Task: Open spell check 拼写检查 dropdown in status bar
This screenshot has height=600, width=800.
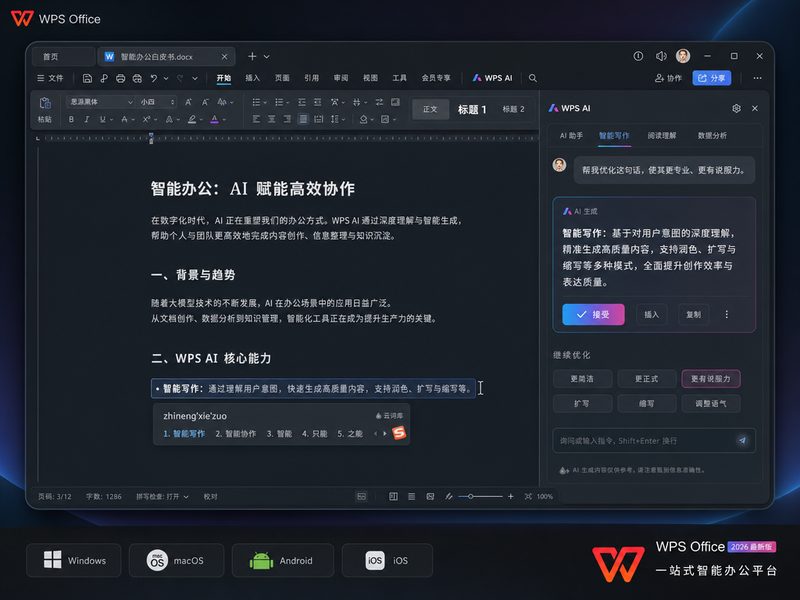Action: click(x=162, y=496)
